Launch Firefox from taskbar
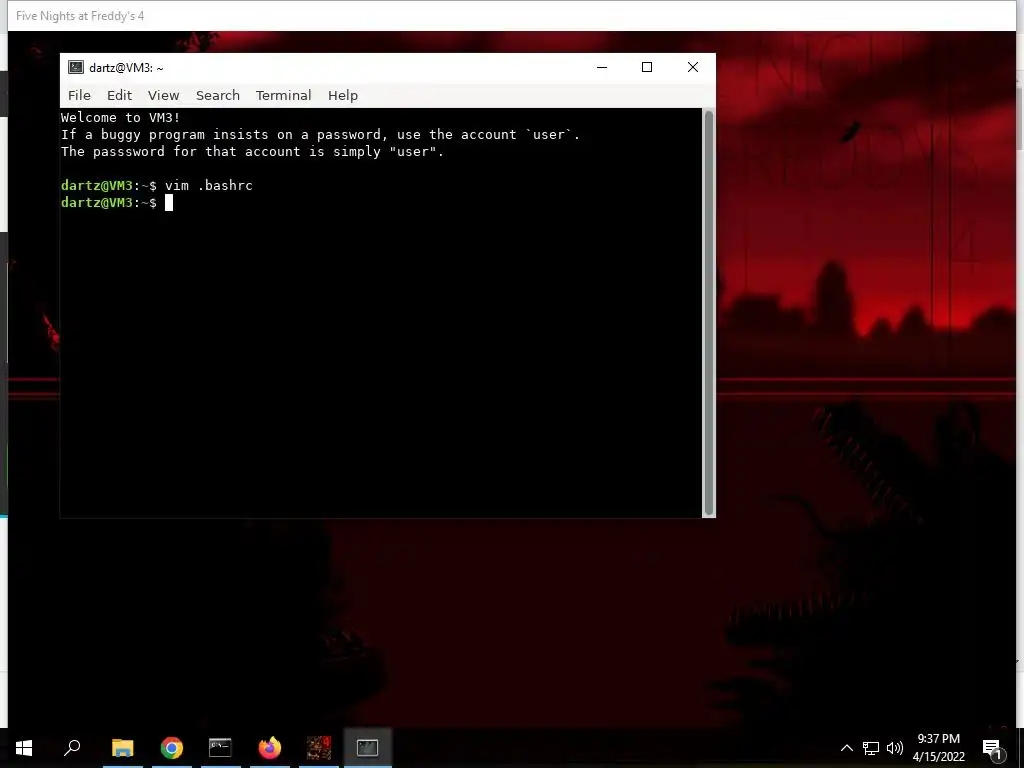Viewport: 1024px width, 768px height. click(x=270, y=748)
